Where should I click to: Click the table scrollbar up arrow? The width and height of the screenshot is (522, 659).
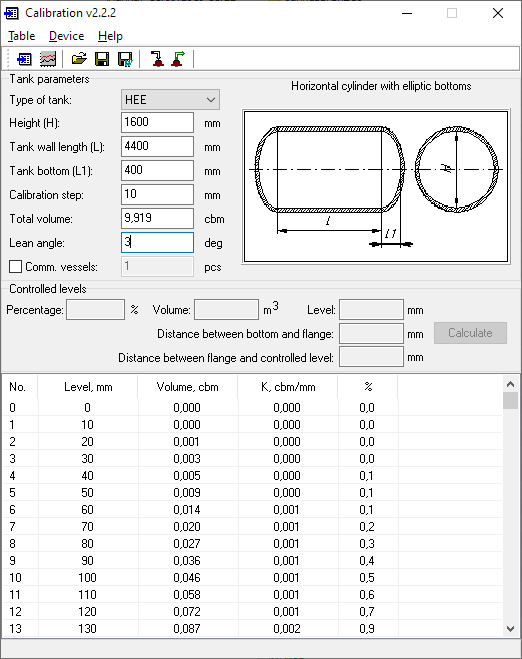511,384
